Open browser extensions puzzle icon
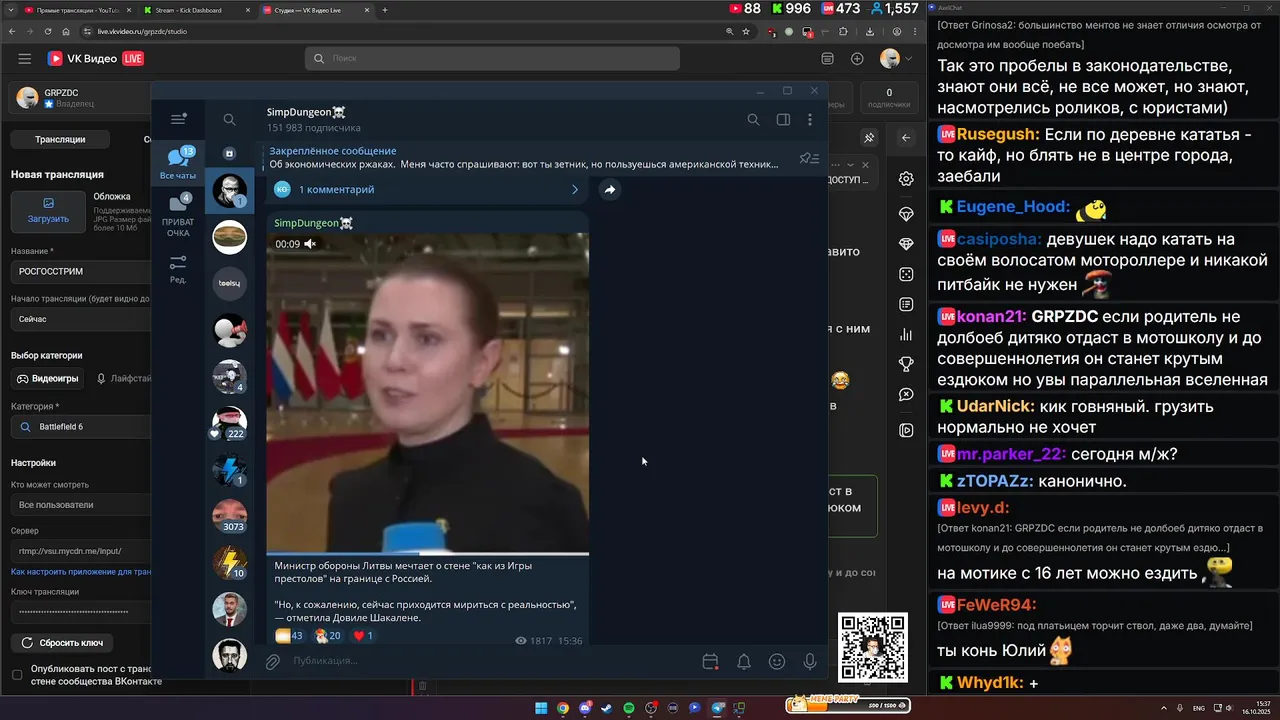Image resolution: width=1280 pixels, height=720 pixels. click(843, 32)
